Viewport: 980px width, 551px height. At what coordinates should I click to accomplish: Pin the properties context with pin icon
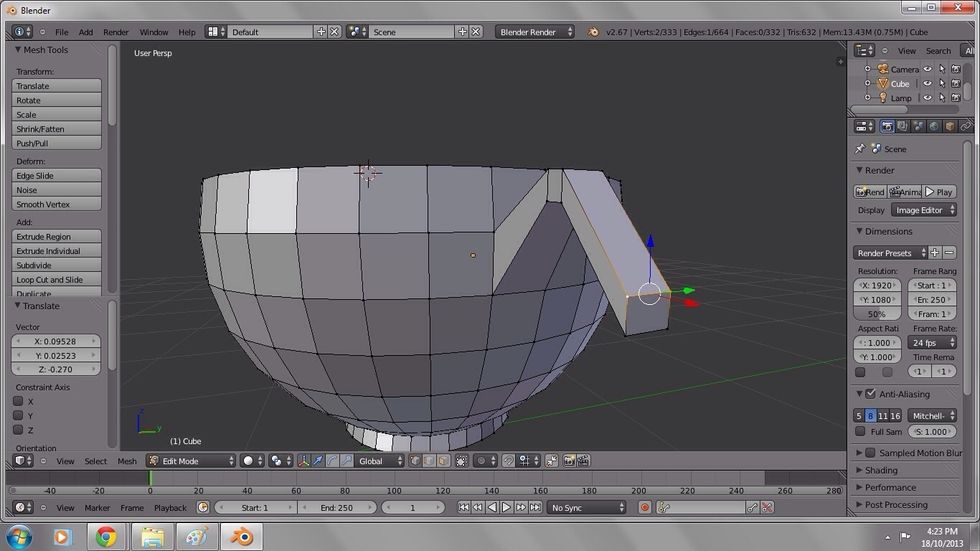click(860, 149)
